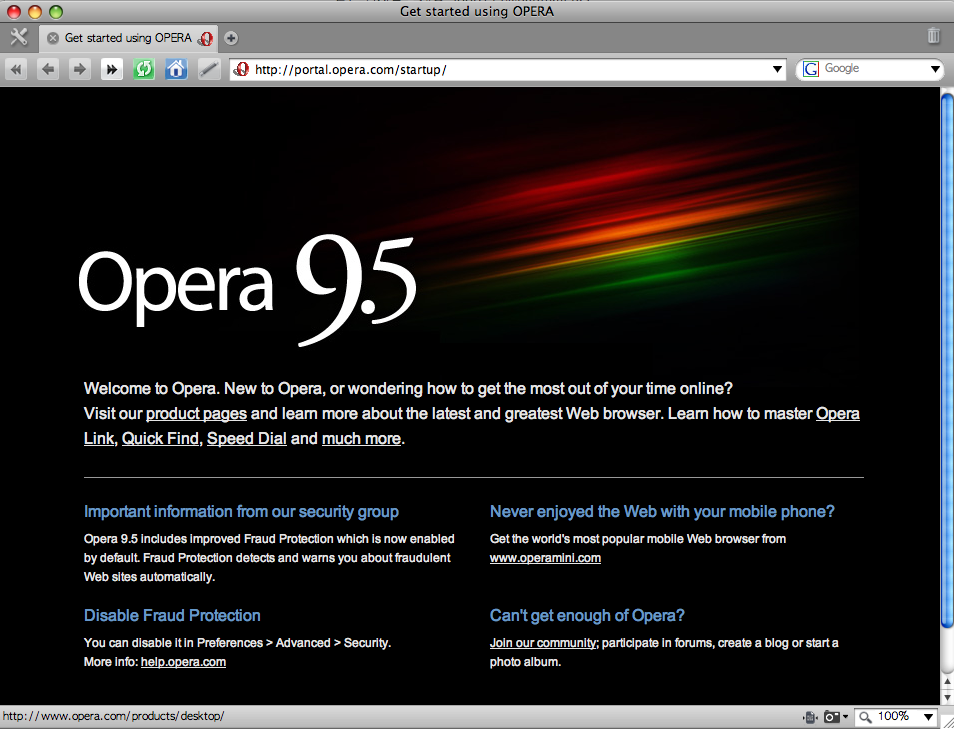Click the wand password manager icon
This screenshot has width=954, height=729.
(x=209, y=69)
